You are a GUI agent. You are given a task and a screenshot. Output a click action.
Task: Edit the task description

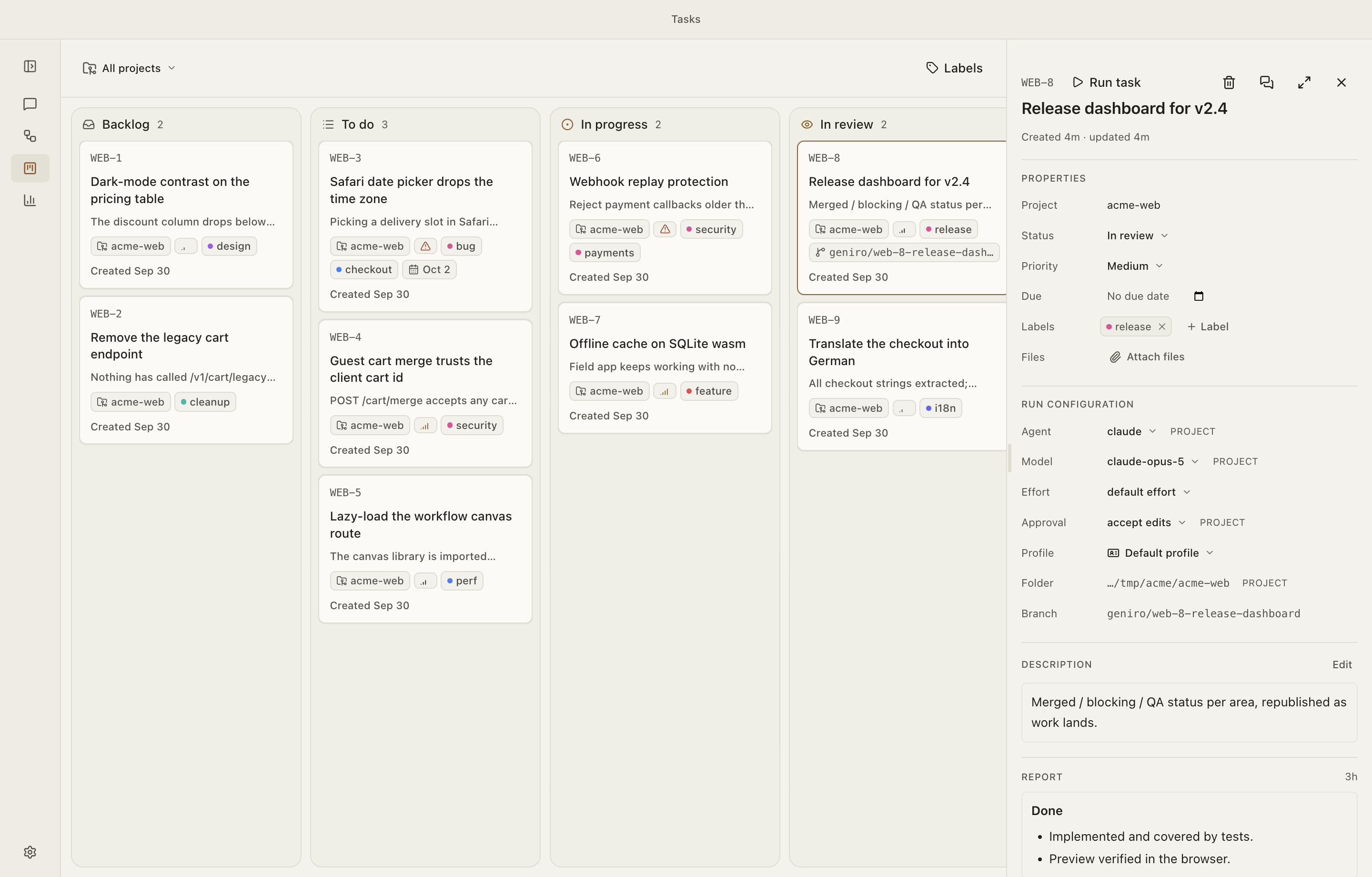pos(1342,664)
